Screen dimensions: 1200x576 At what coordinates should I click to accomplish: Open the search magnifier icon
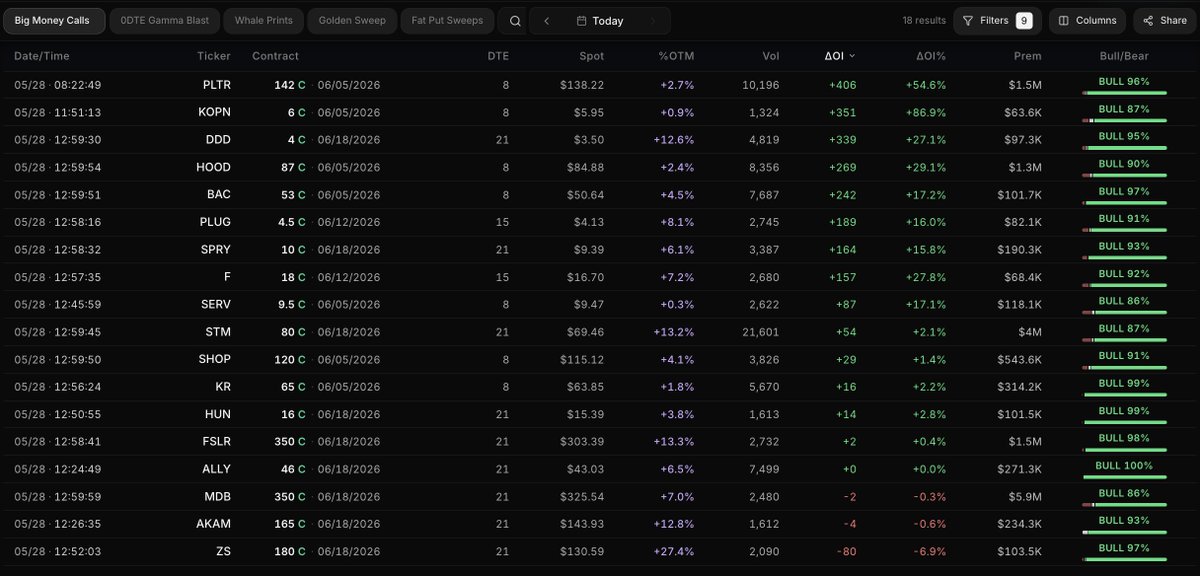pyautogui.click(x=514, y=21)
